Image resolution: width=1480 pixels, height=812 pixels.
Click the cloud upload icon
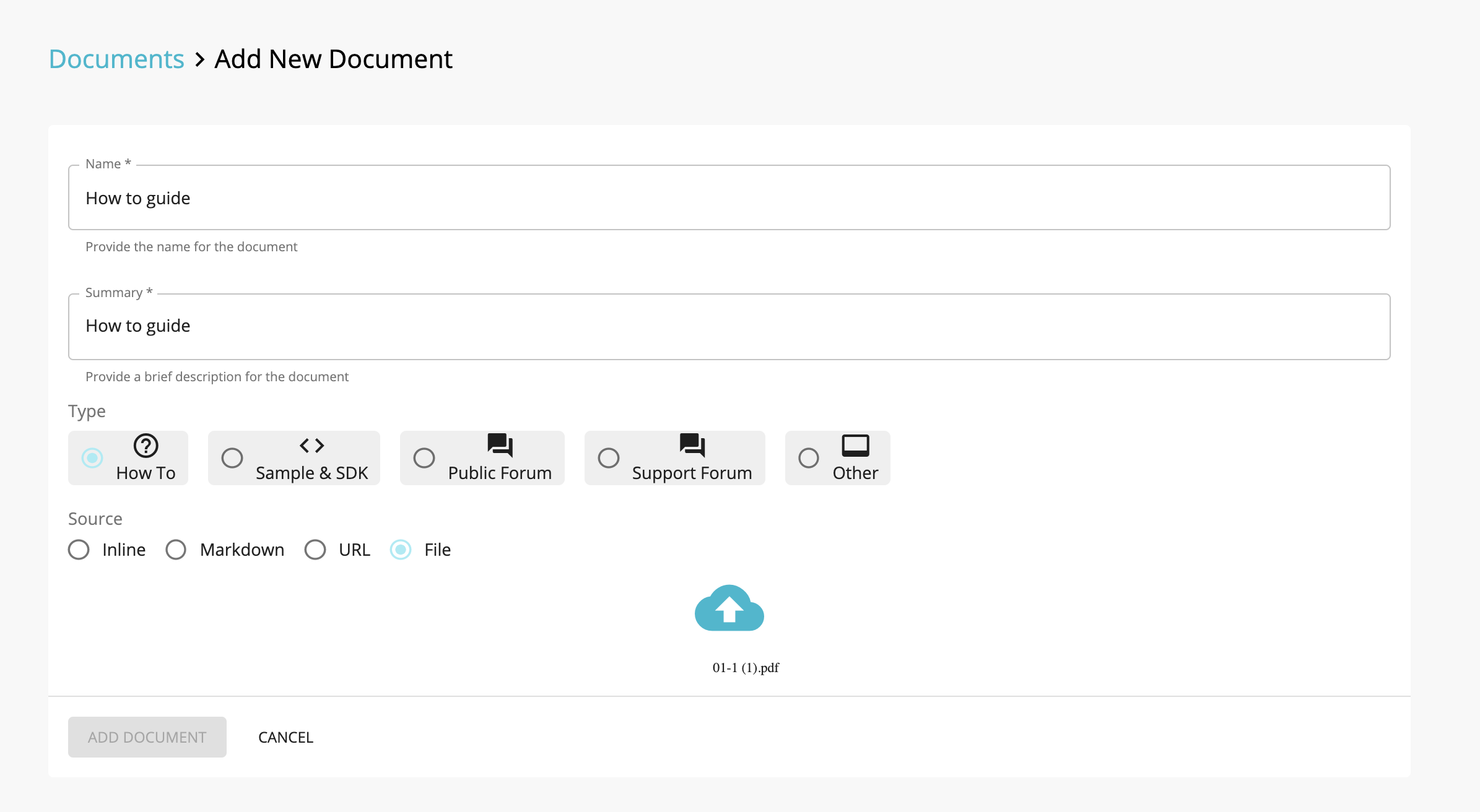point(729,608)
